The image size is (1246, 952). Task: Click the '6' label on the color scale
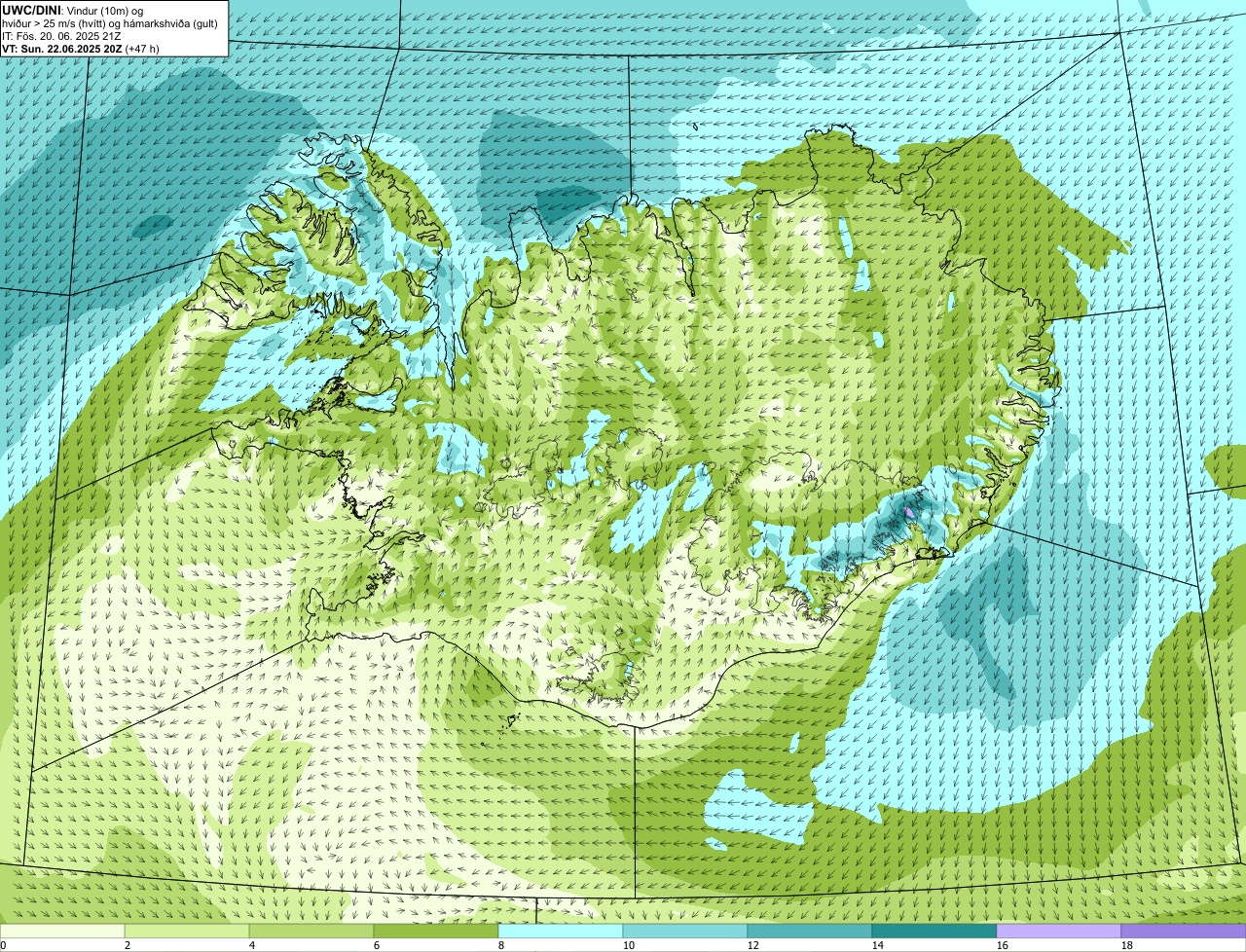coord(377,945)
